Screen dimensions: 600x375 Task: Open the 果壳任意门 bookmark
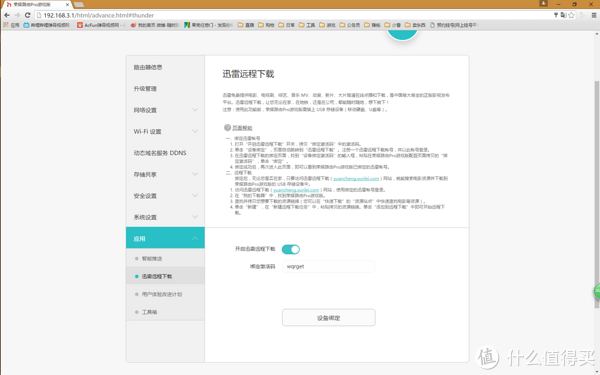click(x=208, y=25)
